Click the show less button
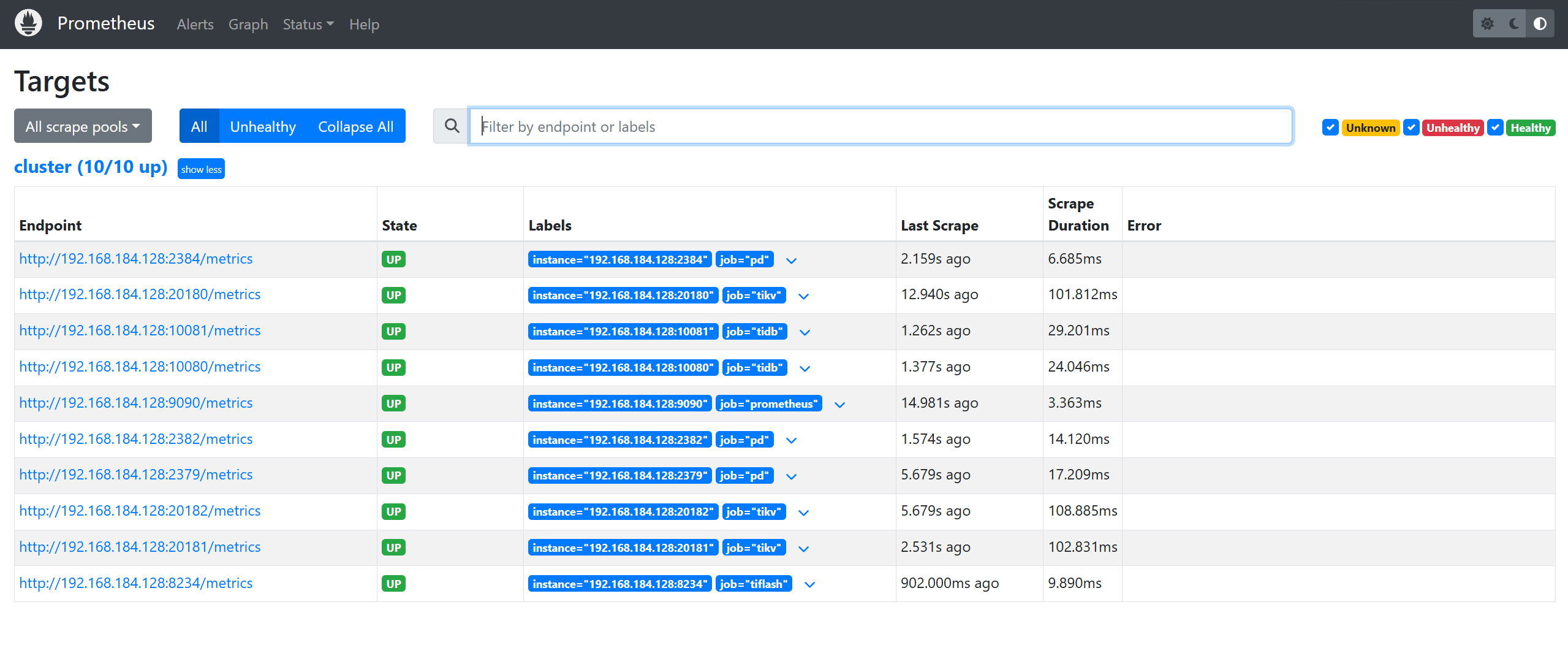 (201, 169)
